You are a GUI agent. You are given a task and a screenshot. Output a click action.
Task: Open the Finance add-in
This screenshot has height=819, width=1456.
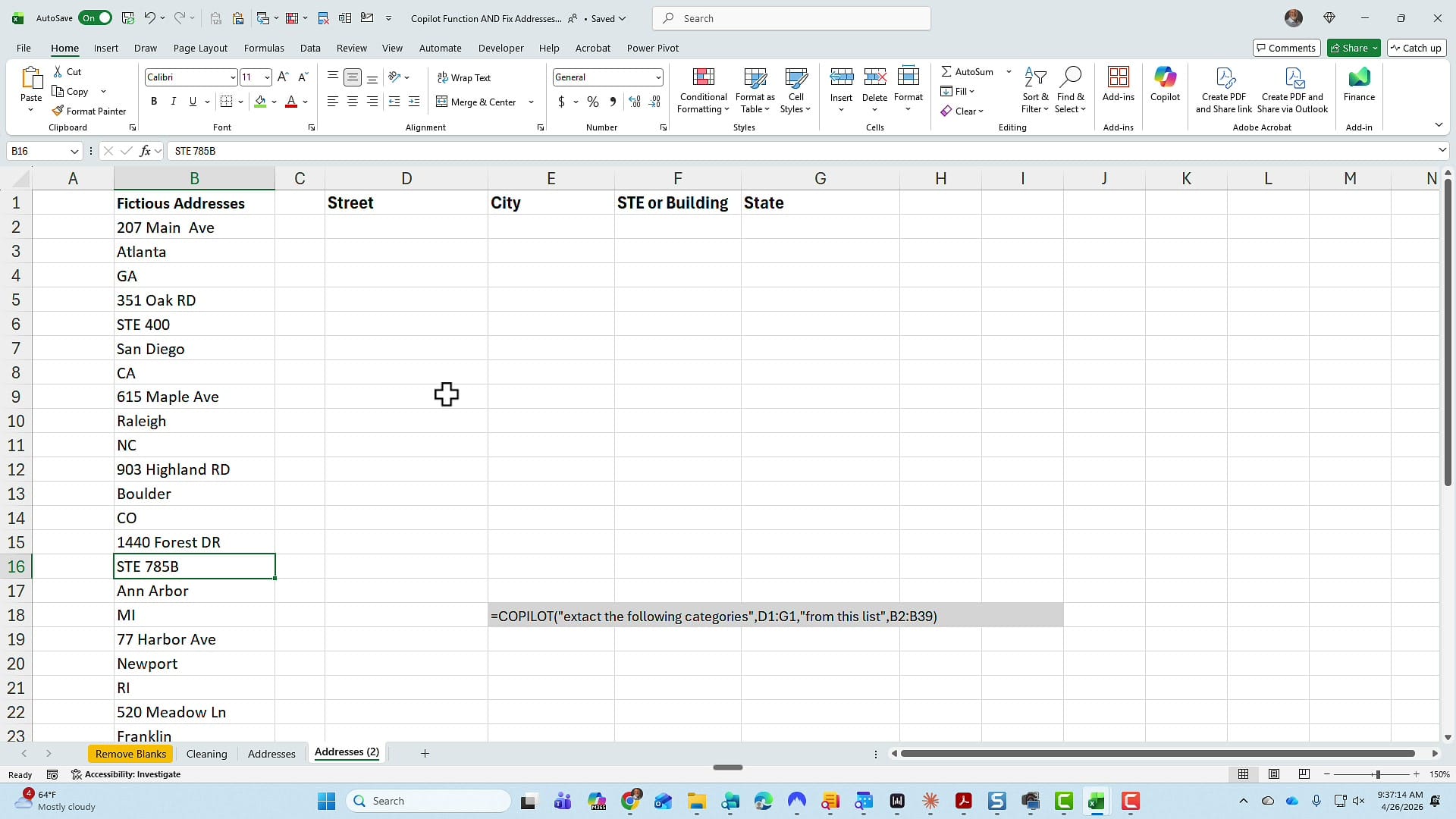[1358, 86]
